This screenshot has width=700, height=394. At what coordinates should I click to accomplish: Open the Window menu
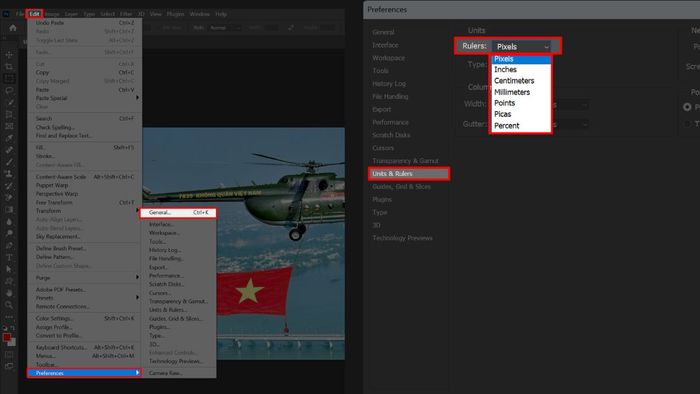click(x=200, y=14)
